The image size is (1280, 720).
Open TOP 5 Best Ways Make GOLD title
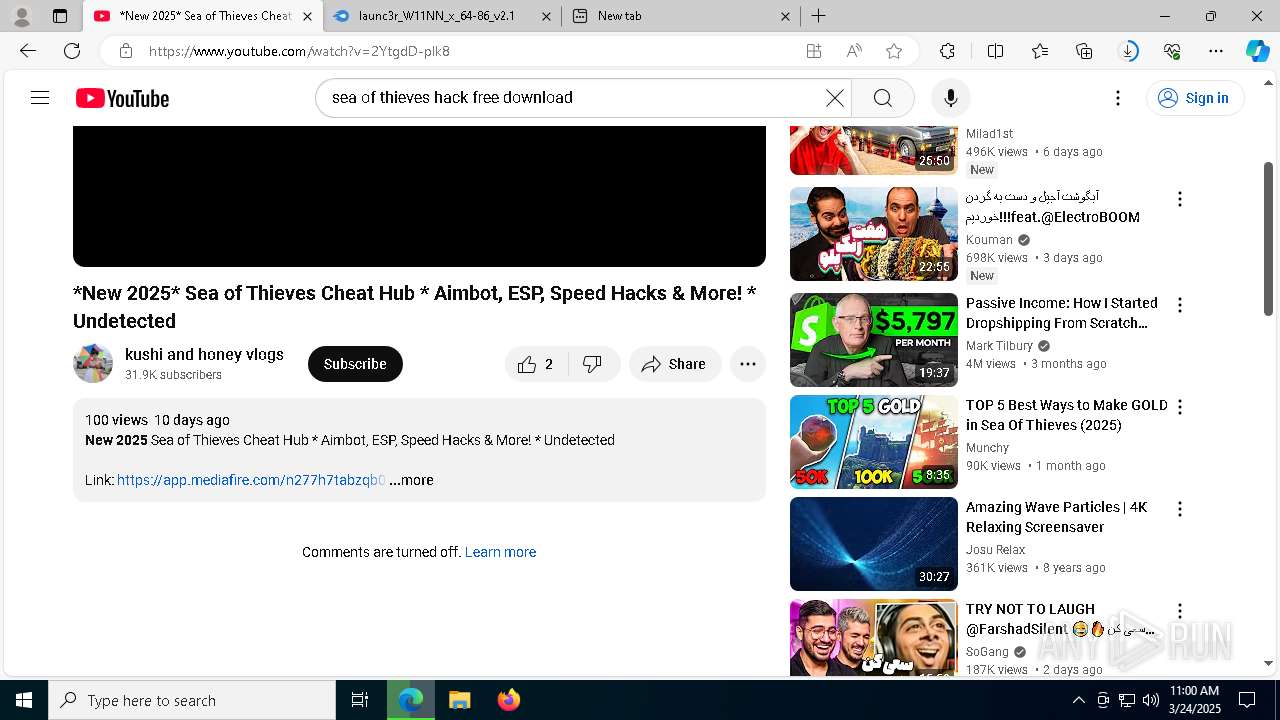pos(1066,415)
